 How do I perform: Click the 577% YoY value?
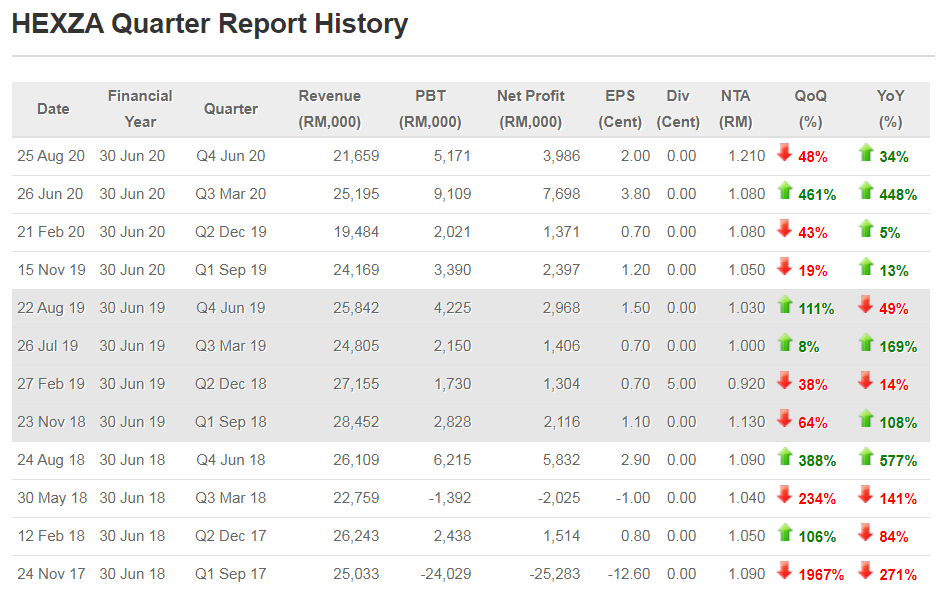tap(898, 461)
